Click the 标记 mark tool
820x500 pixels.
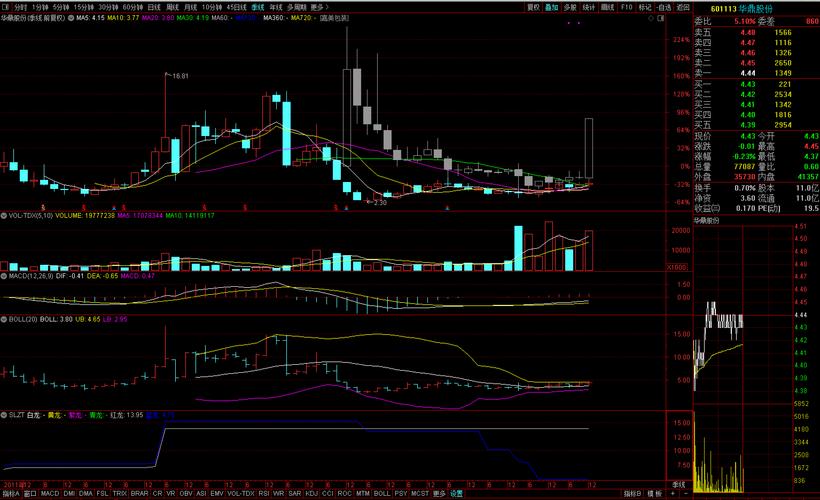(x=645, y=6)
